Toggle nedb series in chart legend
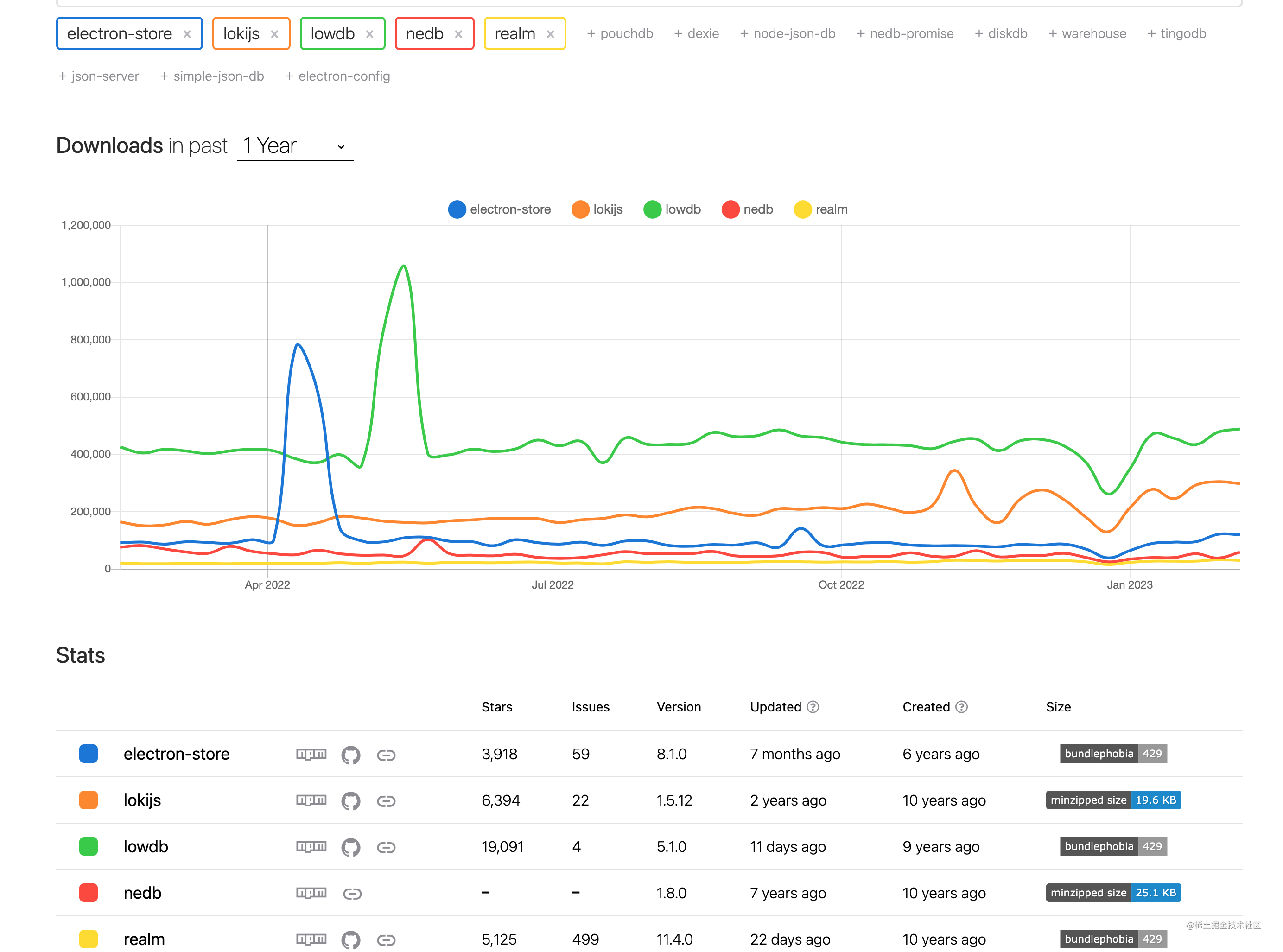Viewport: 1283px width, 952px height. coord(748,210)
